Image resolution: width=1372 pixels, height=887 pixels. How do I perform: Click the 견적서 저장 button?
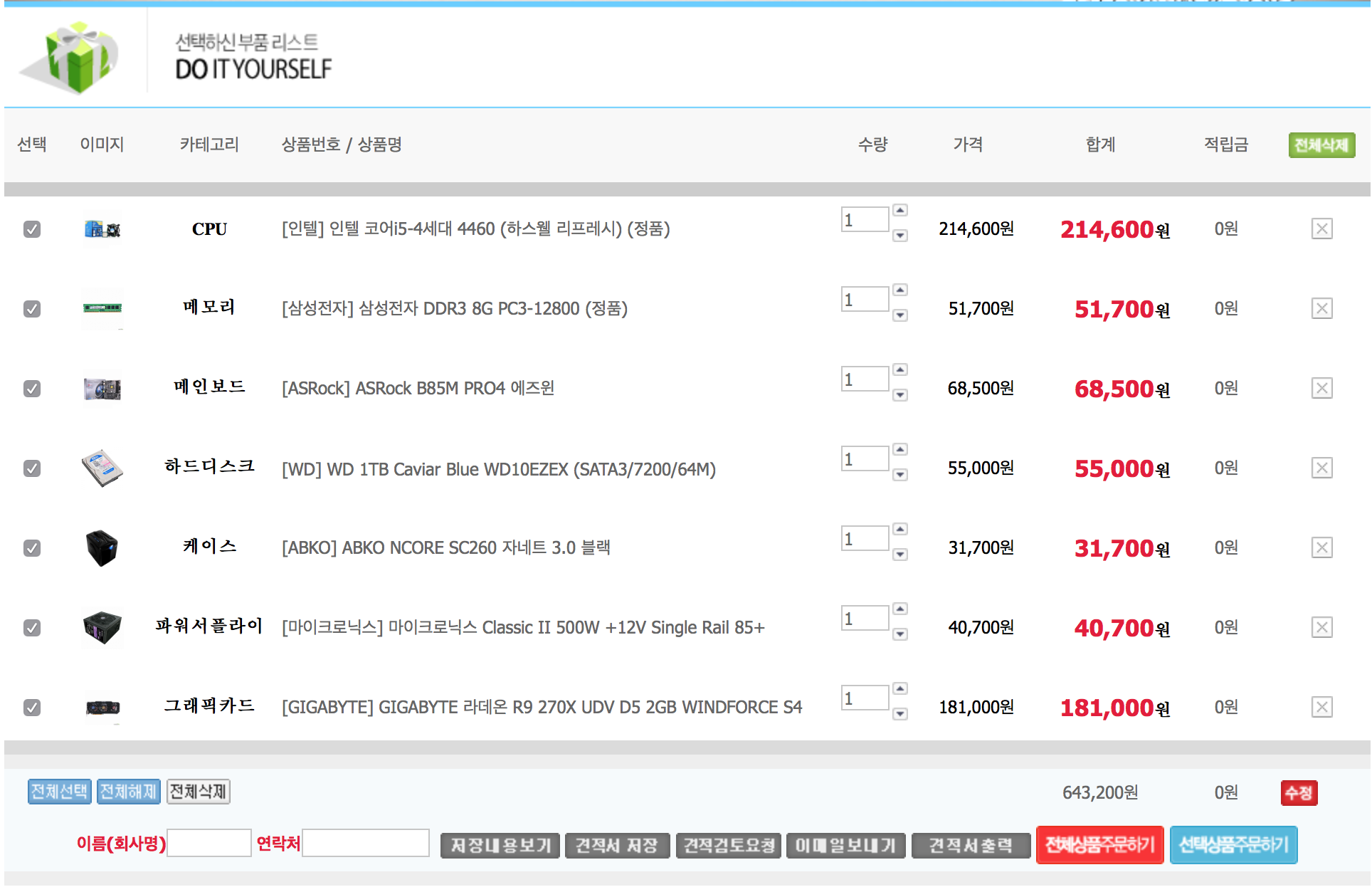point(616,846)
